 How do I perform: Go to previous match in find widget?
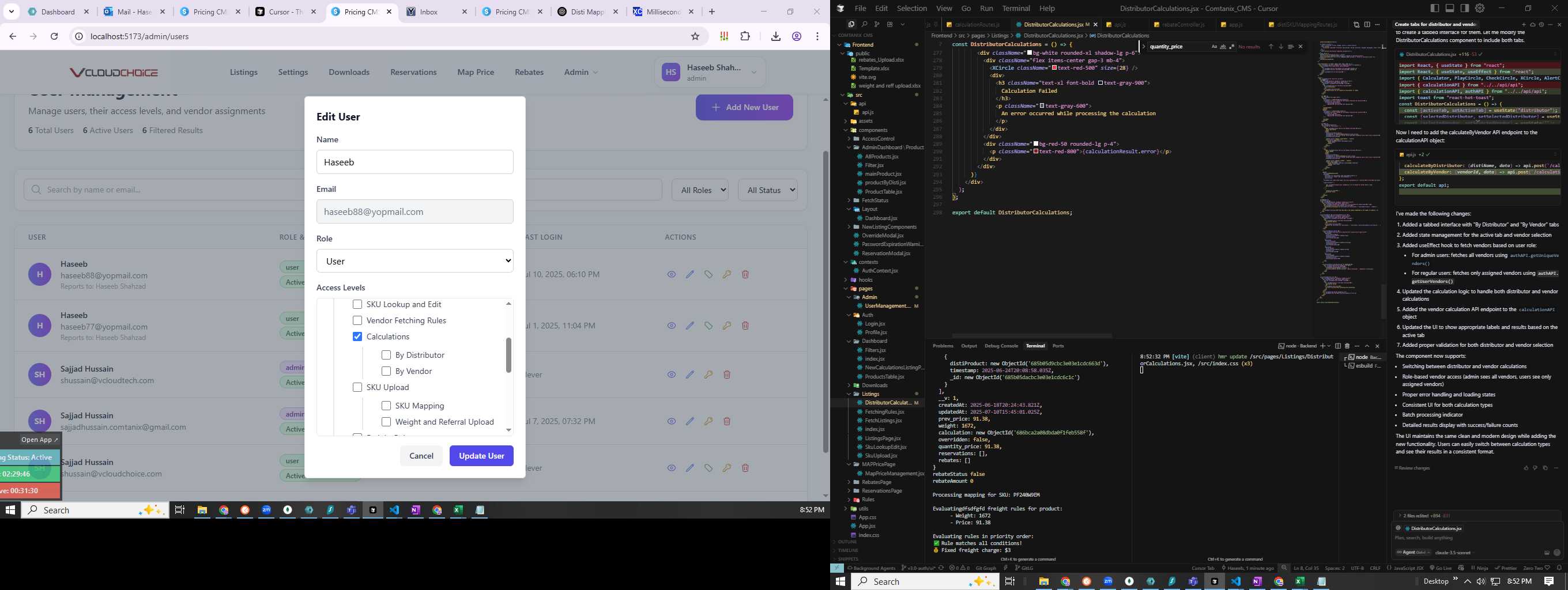pos(1271,47)
